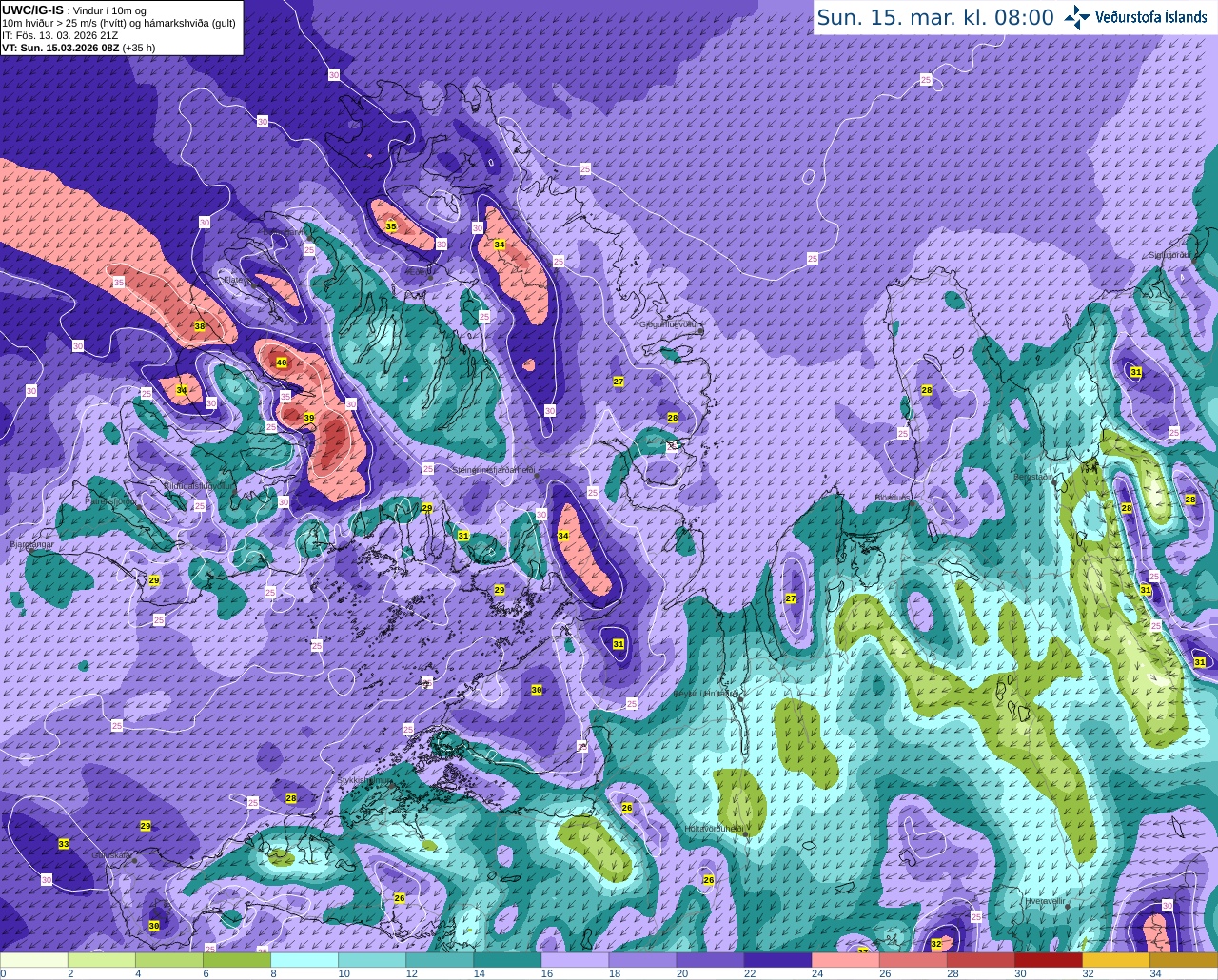This screenshot has width=1218, height=980.
Task: Click the Gjögurflugvöllur station label
Action: point(671,324)
